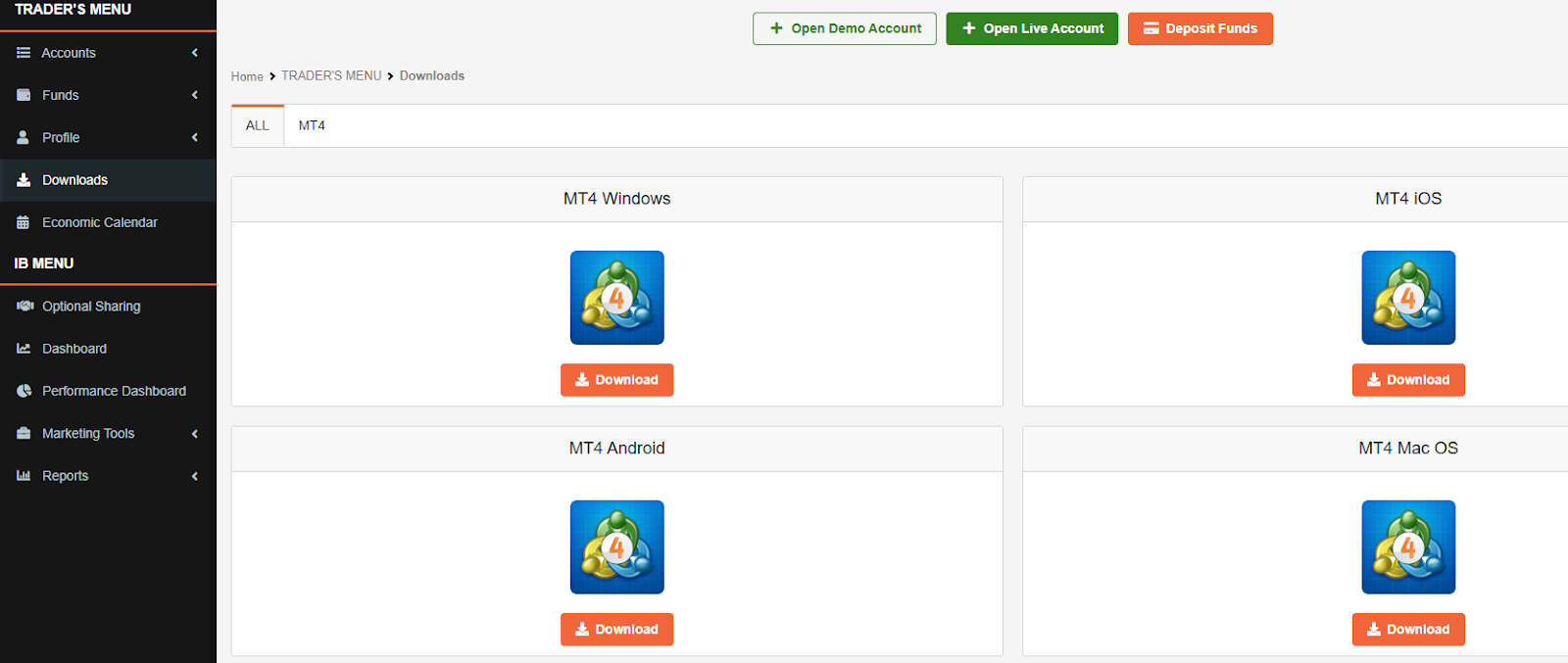This screenshot has height=663, width=1568.
Task: Expand the Reports menu chevron
Action: (195, 476)
